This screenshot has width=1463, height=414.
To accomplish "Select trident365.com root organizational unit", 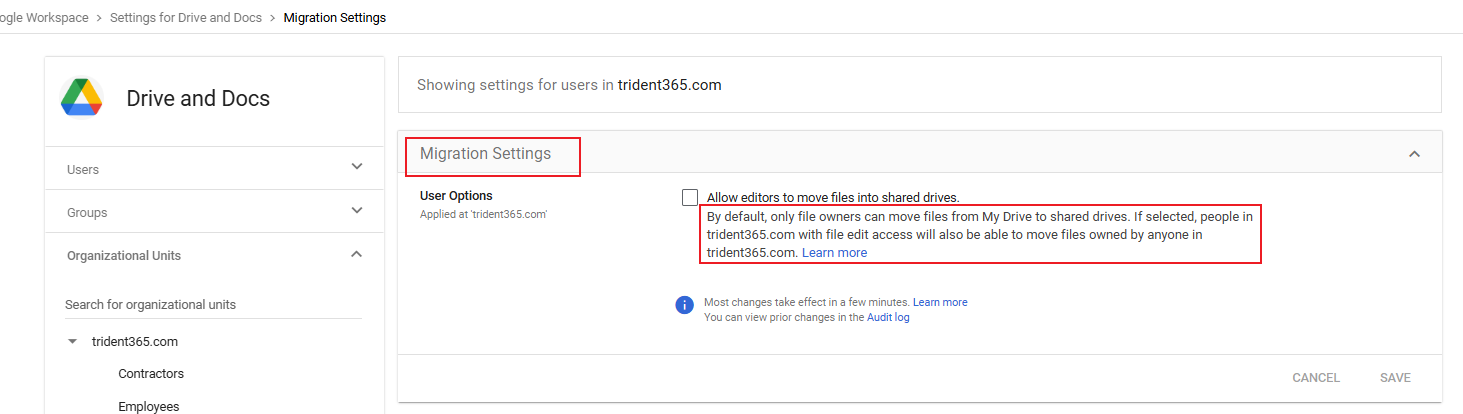I will coord(135,342).
